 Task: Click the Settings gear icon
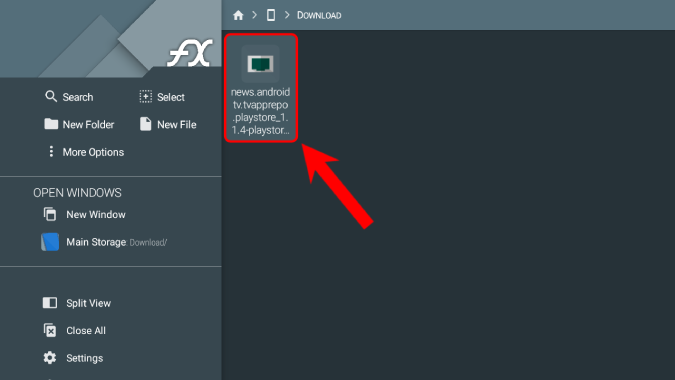50,358
